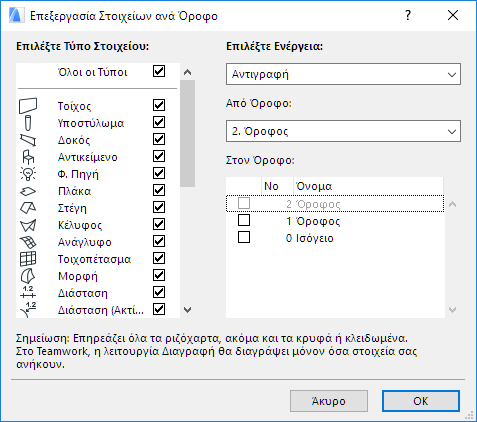Screen dimensions: 477x422
Task: Click the Τοιχοπέτασμα label
Action: click(95, 259)
